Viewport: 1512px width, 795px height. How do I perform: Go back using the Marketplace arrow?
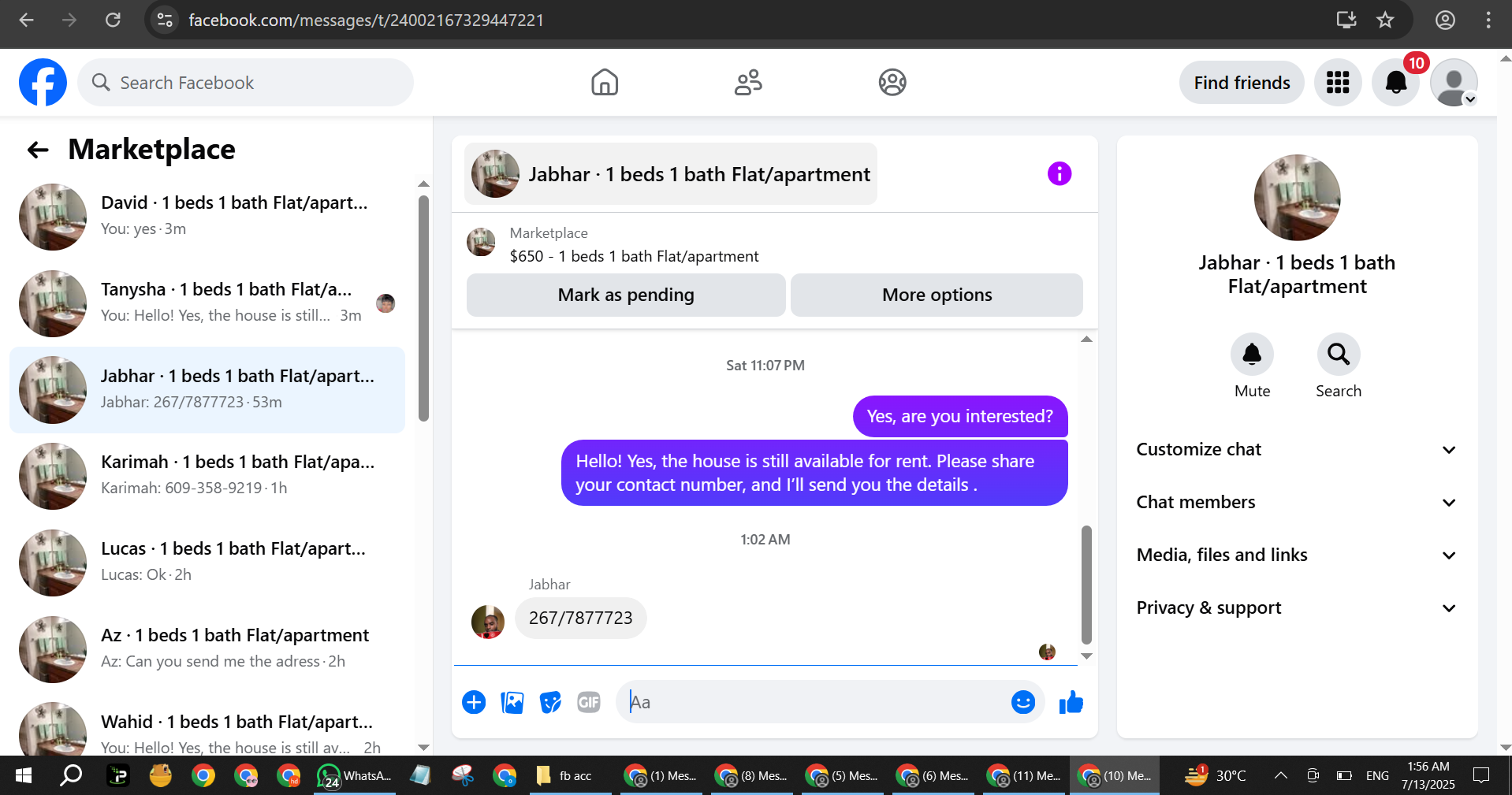38,150
